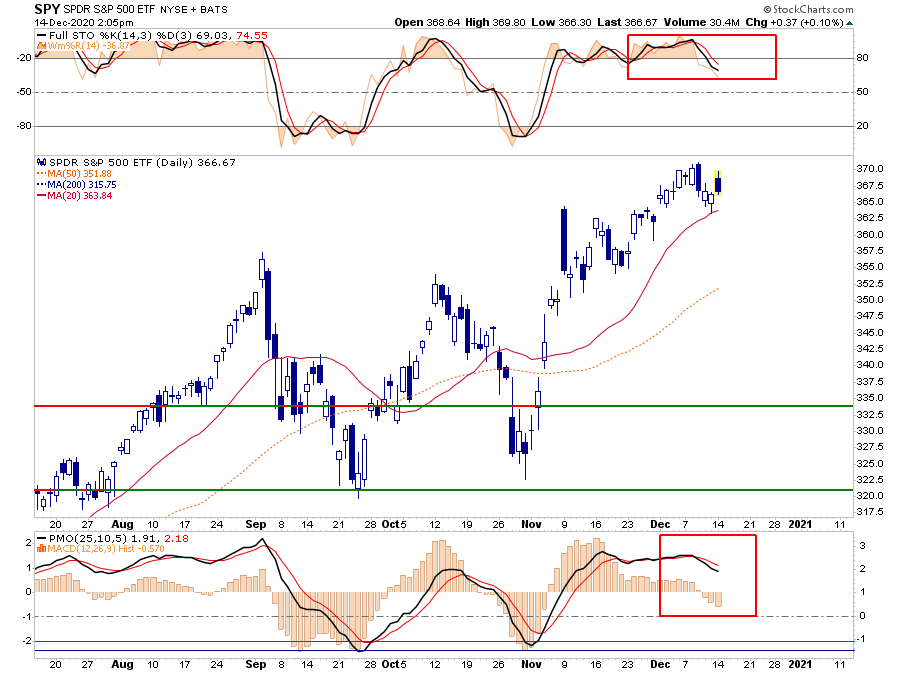
Task: Click the 370.0 price axis label
Action: 870,169
